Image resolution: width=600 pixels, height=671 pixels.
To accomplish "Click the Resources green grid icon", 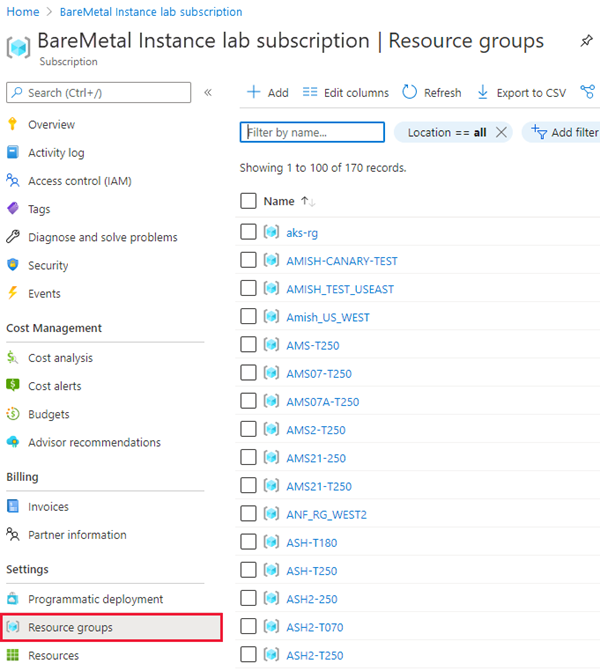I will click(x=13, y=655).
